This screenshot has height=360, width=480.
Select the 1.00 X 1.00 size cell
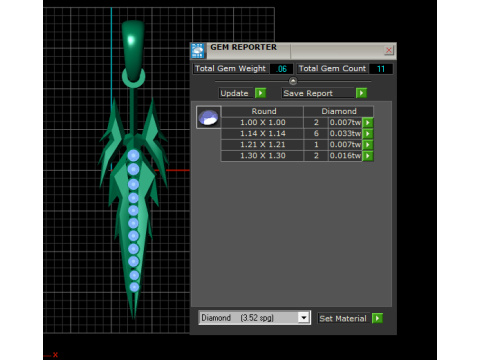click(263, 123)
